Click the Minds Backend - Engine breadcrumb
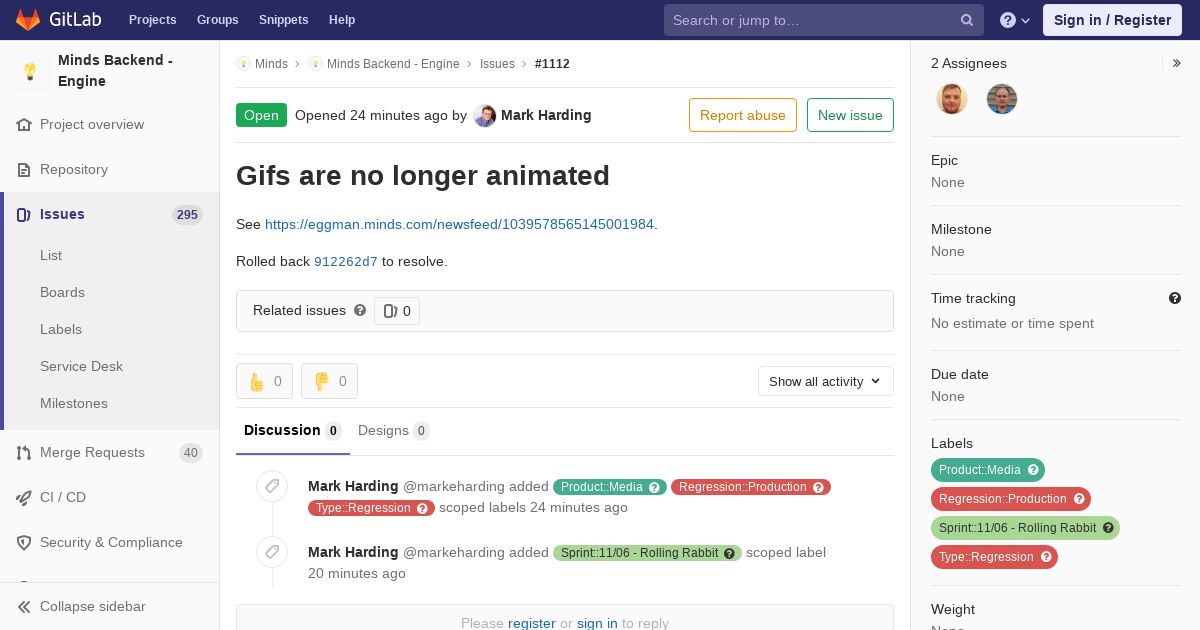The image size is (1200, 630). coord(393,64)
